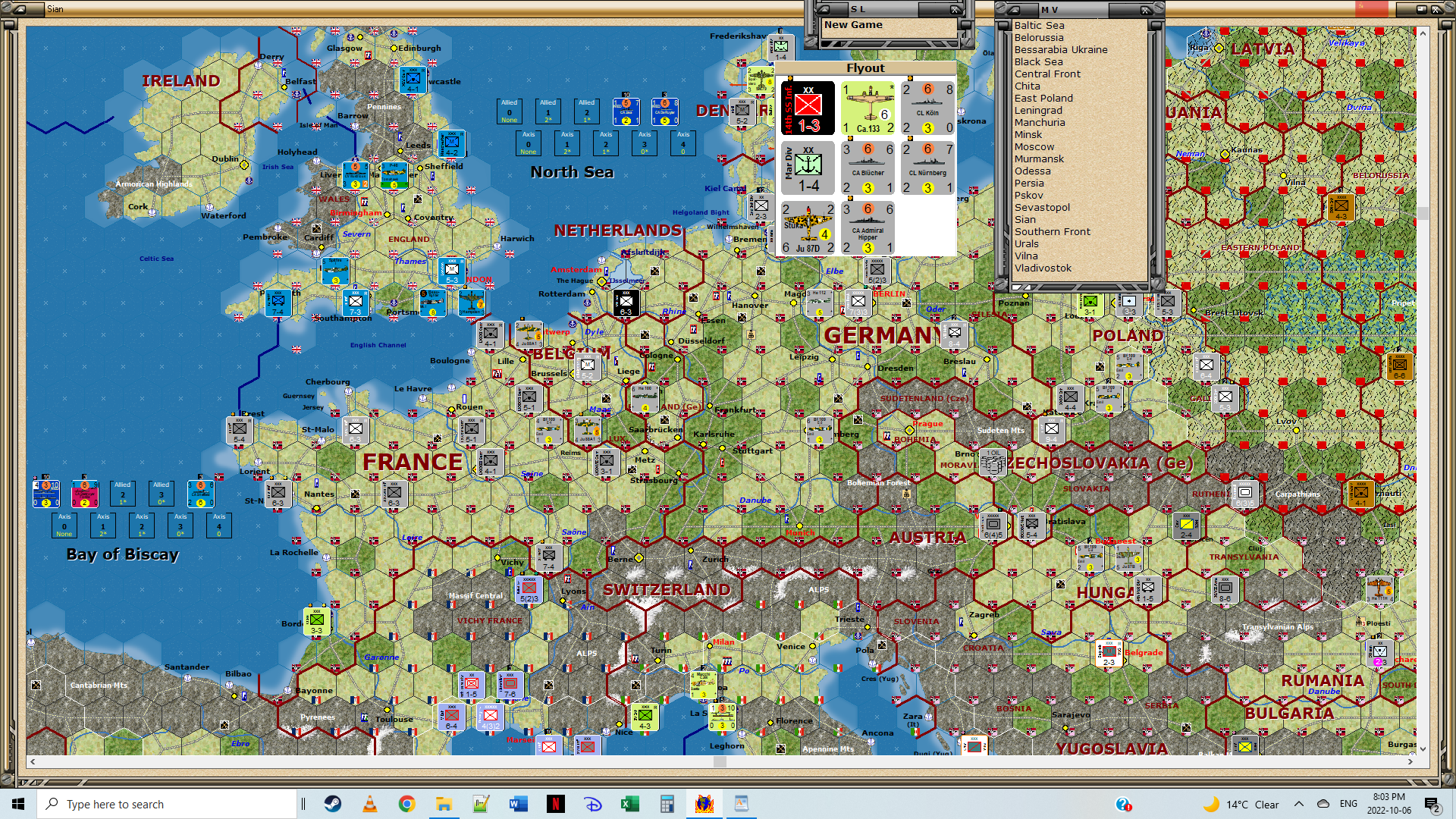Select Moscow in the M V list
This screenshot has width=1456, height=819.
click(x=1034, y=146)
